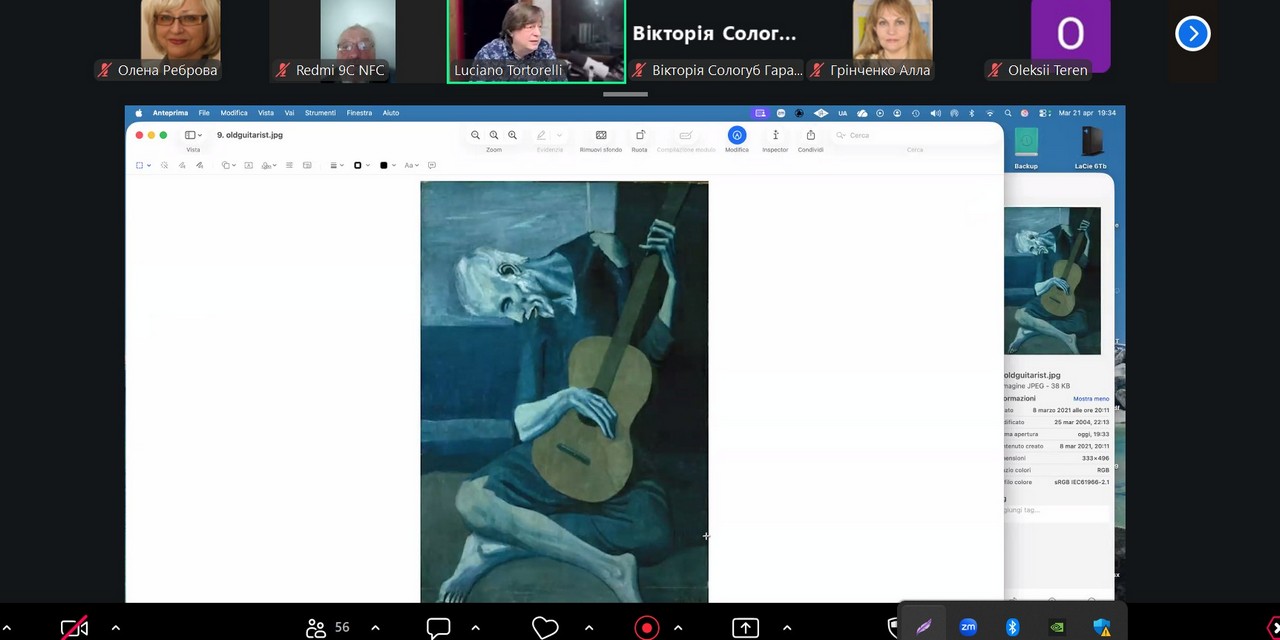Click Rimuovi sfondo background removal icon
The width and height of the screenshot is (1280, 640).
(x=601, y=136)
